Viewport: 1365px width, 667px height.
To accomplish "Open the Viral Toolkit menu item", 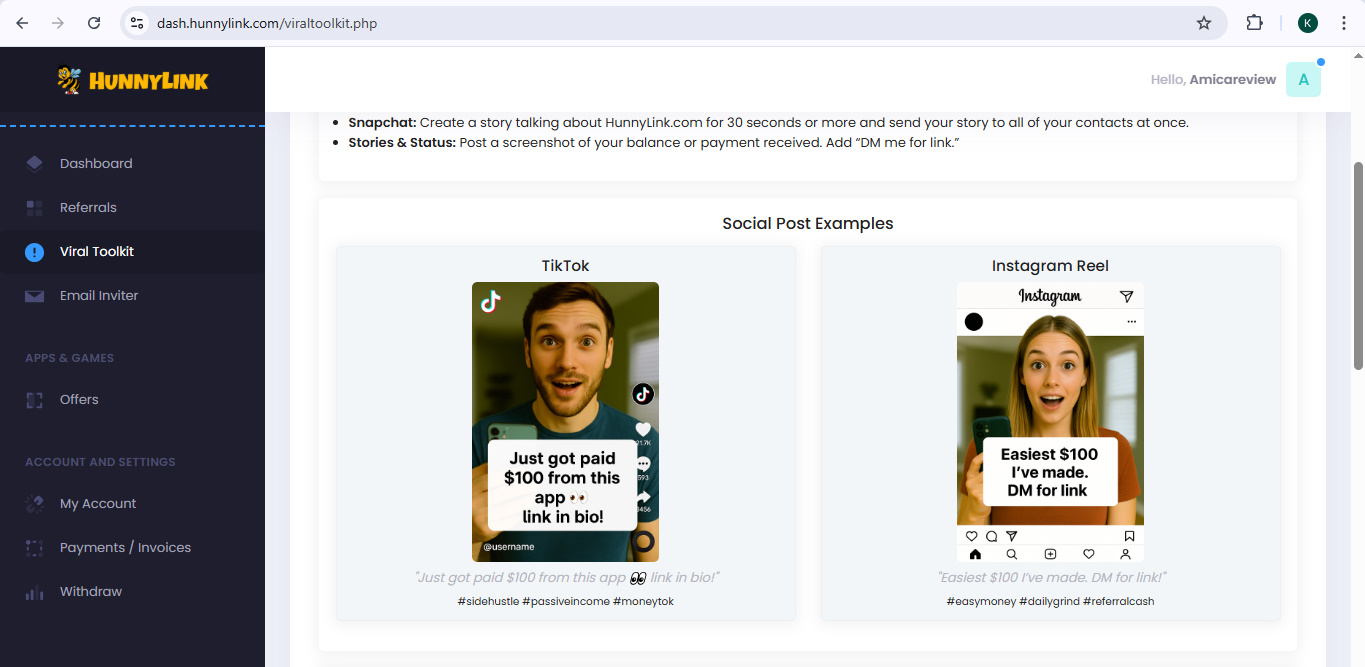I will click(x=97, y=252).
